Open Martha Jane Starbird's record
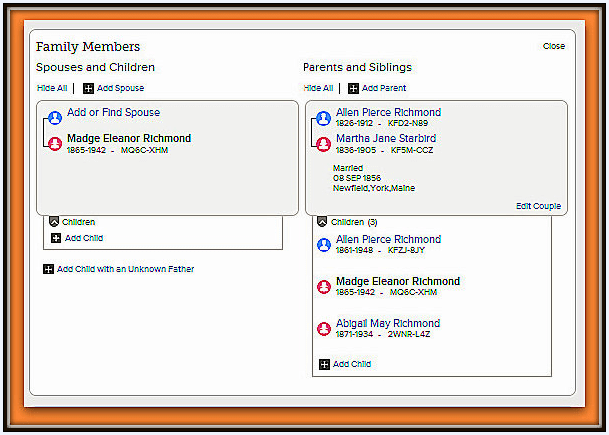 [x=386, y=138]
